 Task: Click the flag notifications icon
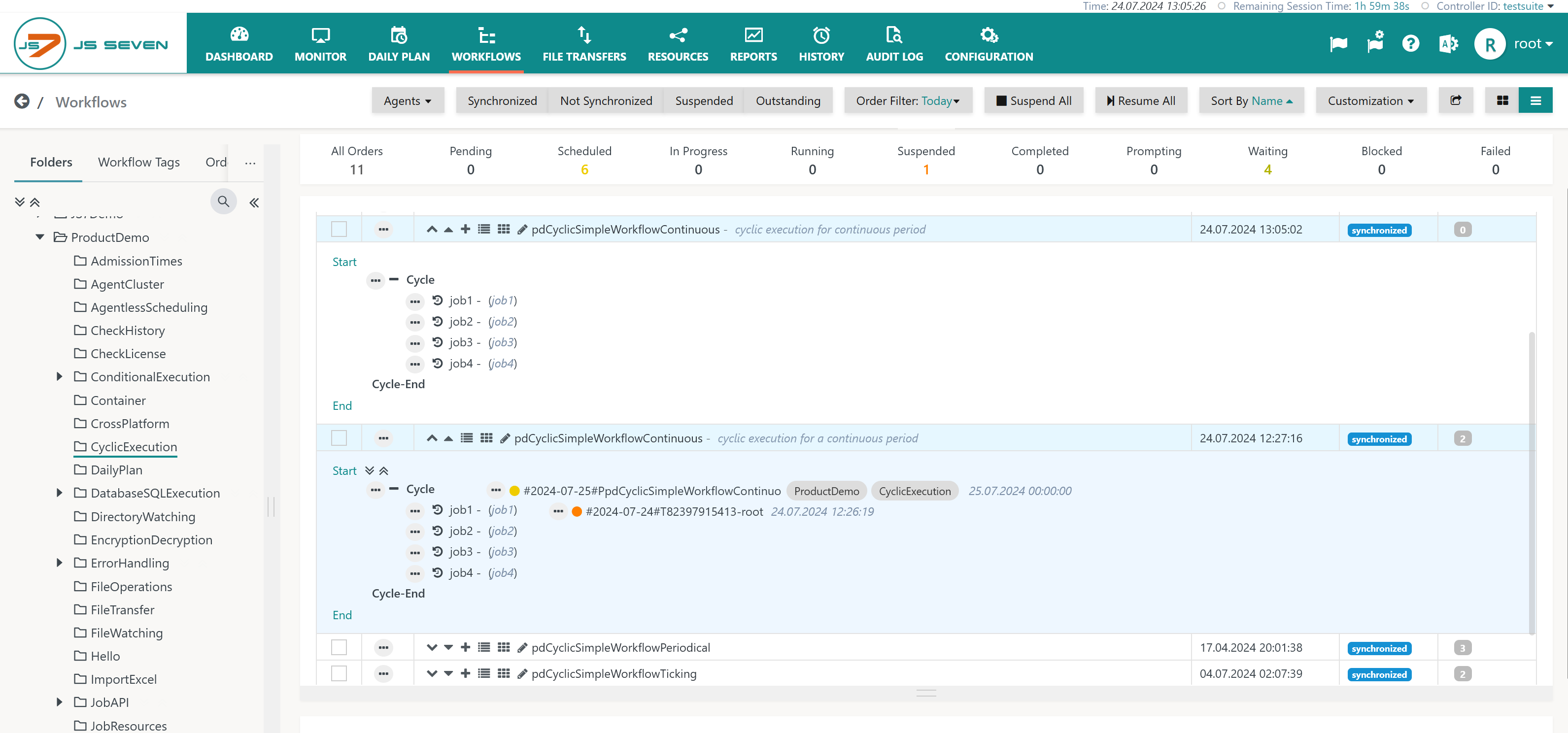click(x=1338, y=44)
